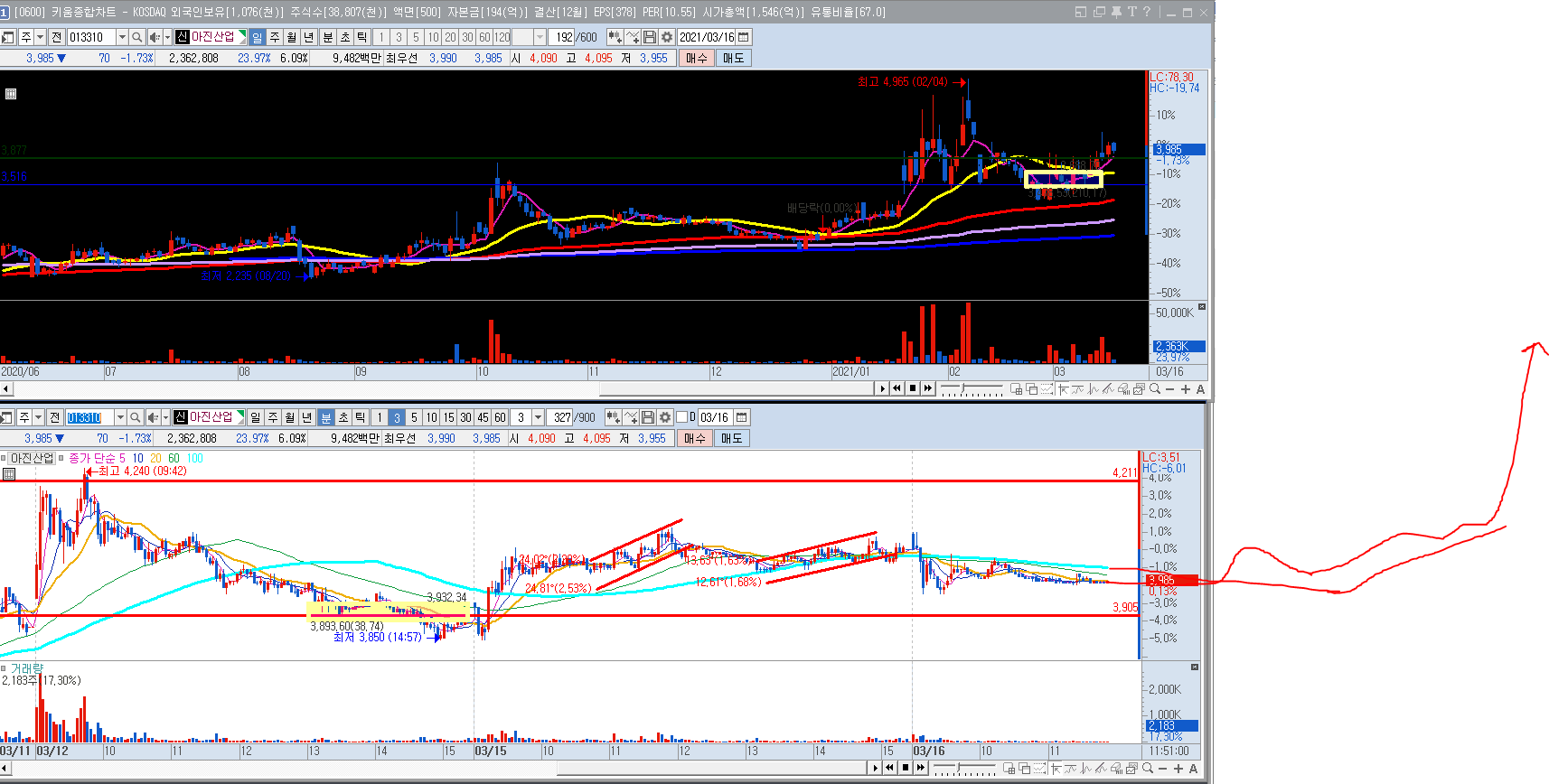Play chart replay under upper chart

tap(882, 388)
